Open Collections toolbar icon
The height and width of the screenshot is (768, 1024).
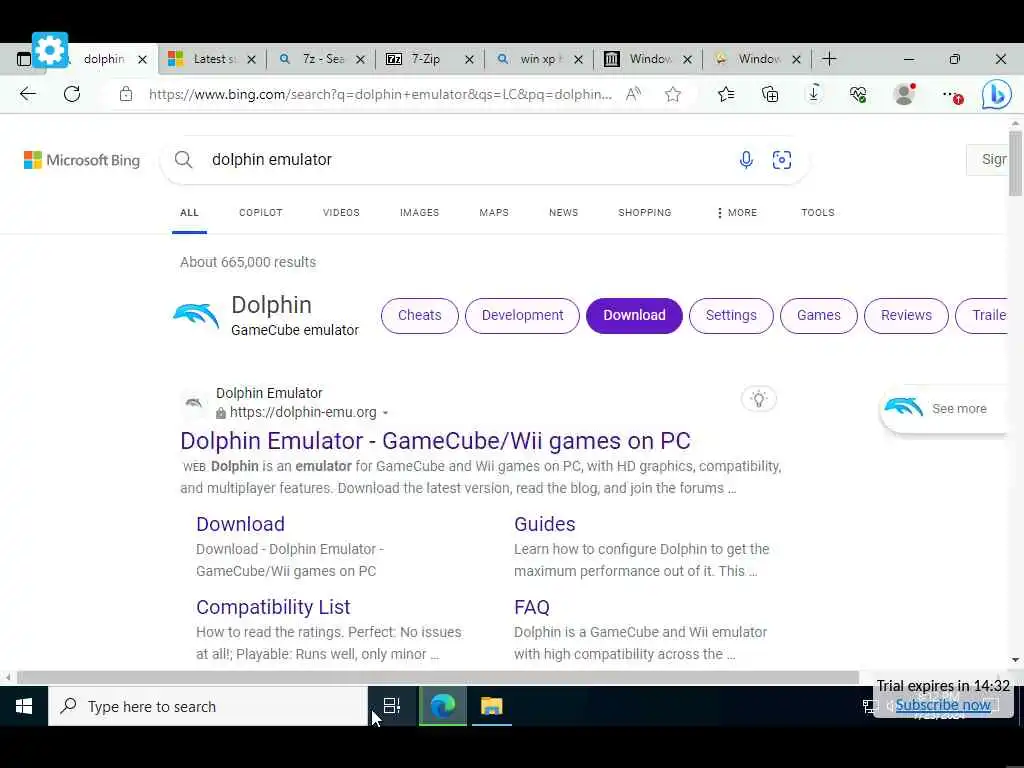(770, 94)
